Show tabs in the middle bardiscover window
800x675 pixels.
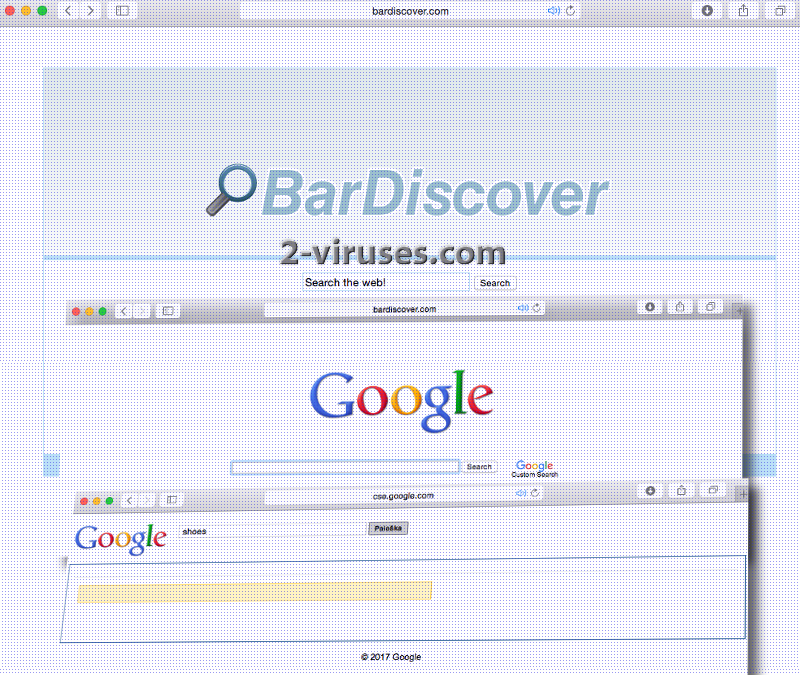(710, 307)
